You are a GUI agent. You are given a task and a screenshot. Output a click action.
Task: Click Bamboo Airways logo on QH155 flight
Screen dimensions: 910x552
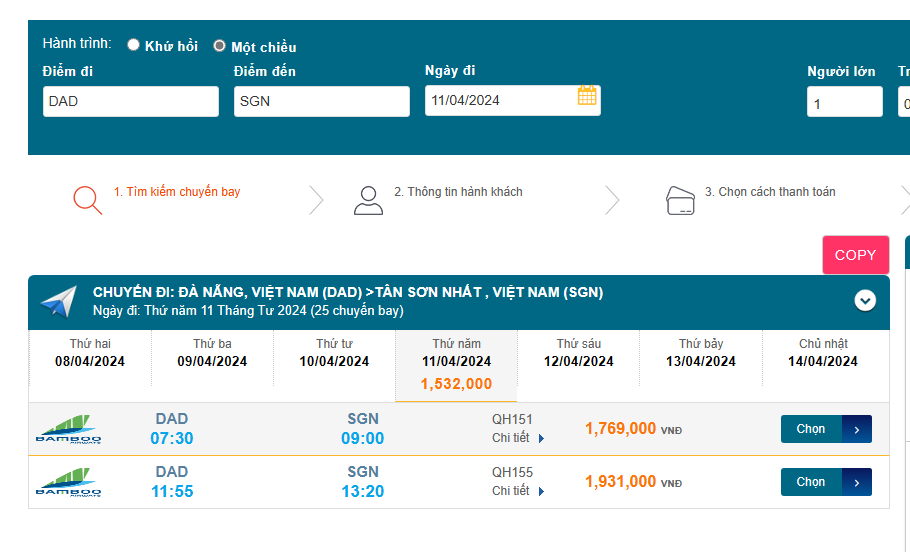tap(68, 482)
